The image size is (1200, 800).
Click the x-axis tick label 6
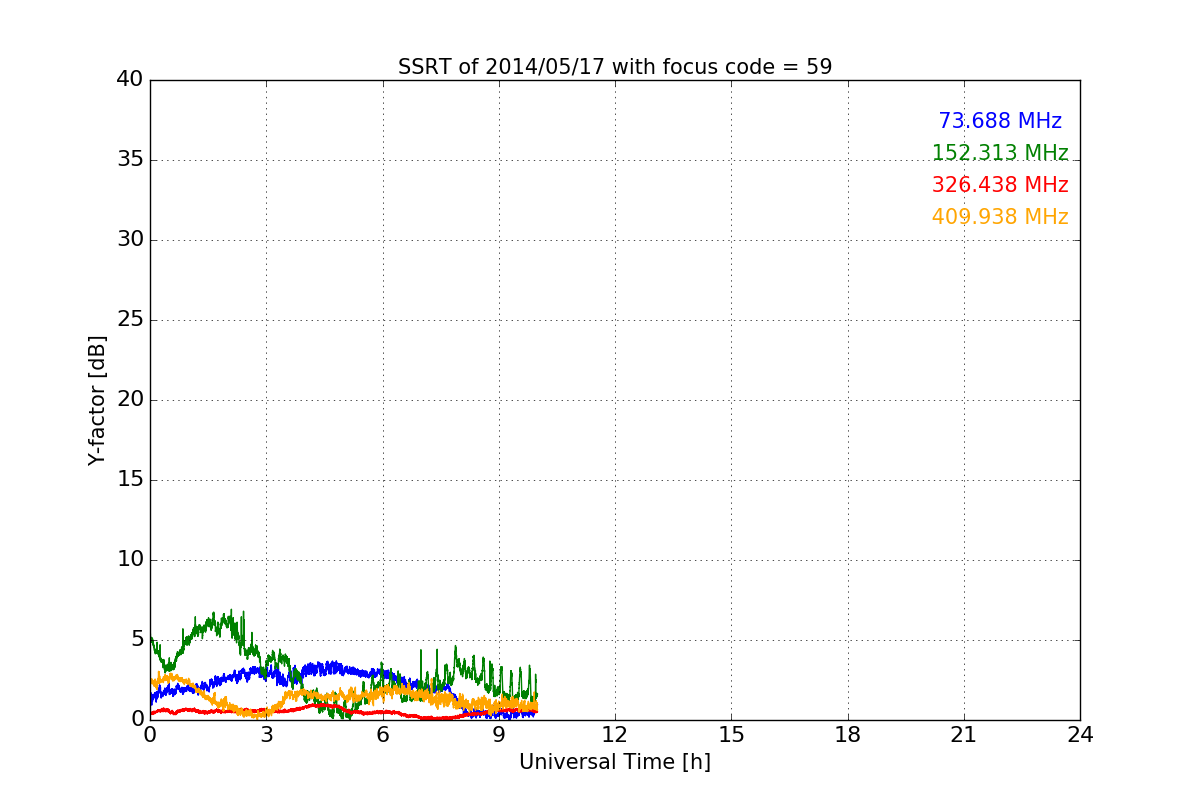[x=383, y=735]
